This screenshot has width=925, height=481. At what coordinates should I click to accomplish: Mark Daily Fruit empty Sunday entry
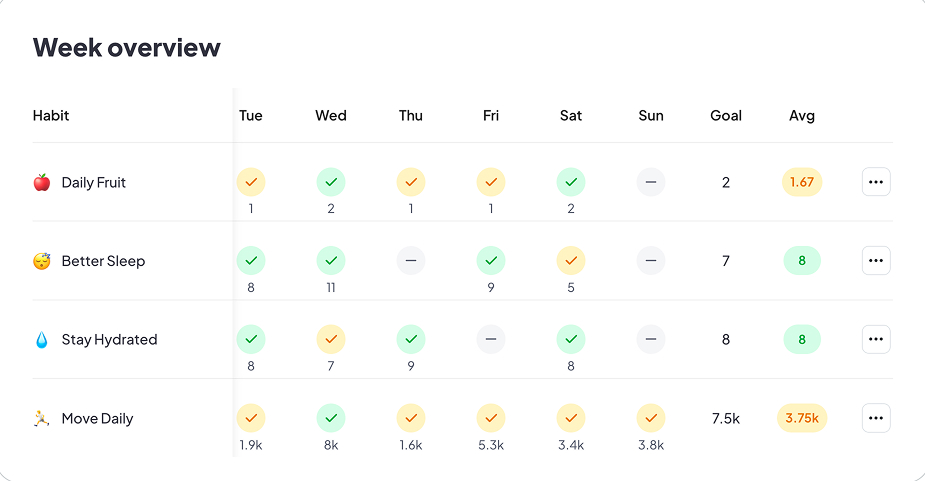651,182
